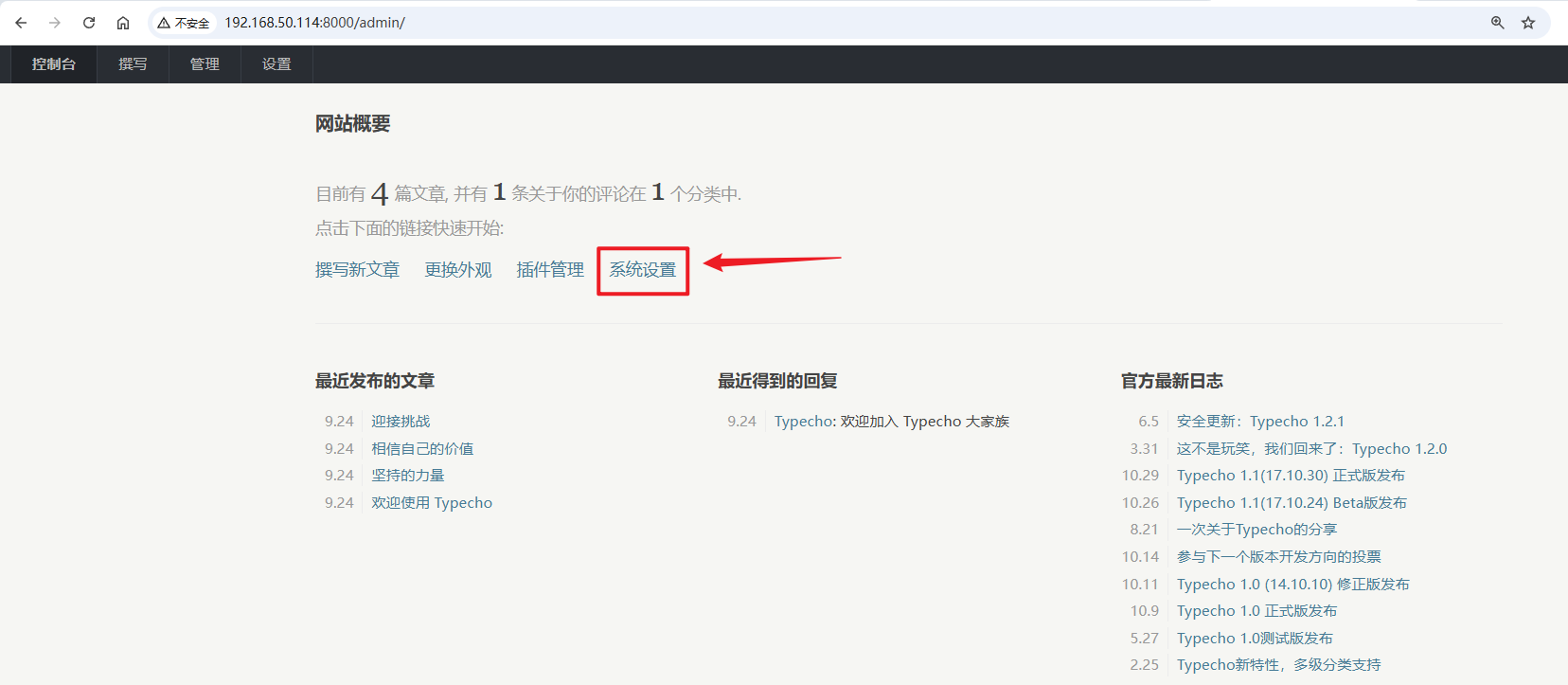The height and width of the screenshot is (685, 1568).
Task: Open log entry Typecho 1.1(17.10.30) 正式版发布
Action: 1291,476
